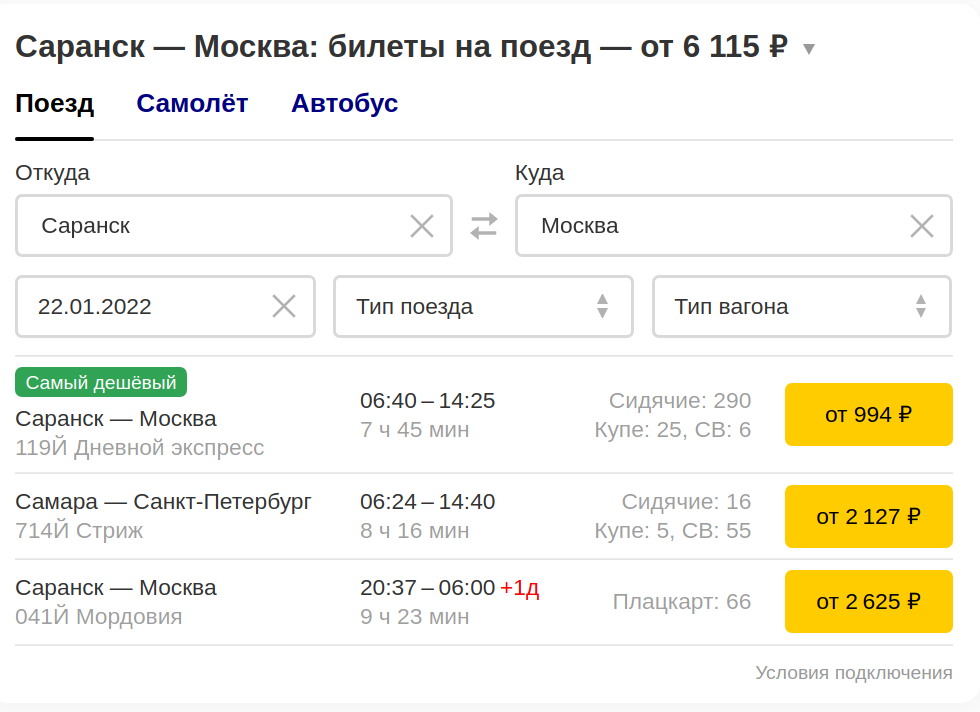Open the 119Й Дневной экспресс train
980x712 pixels.
coord(139,447)
